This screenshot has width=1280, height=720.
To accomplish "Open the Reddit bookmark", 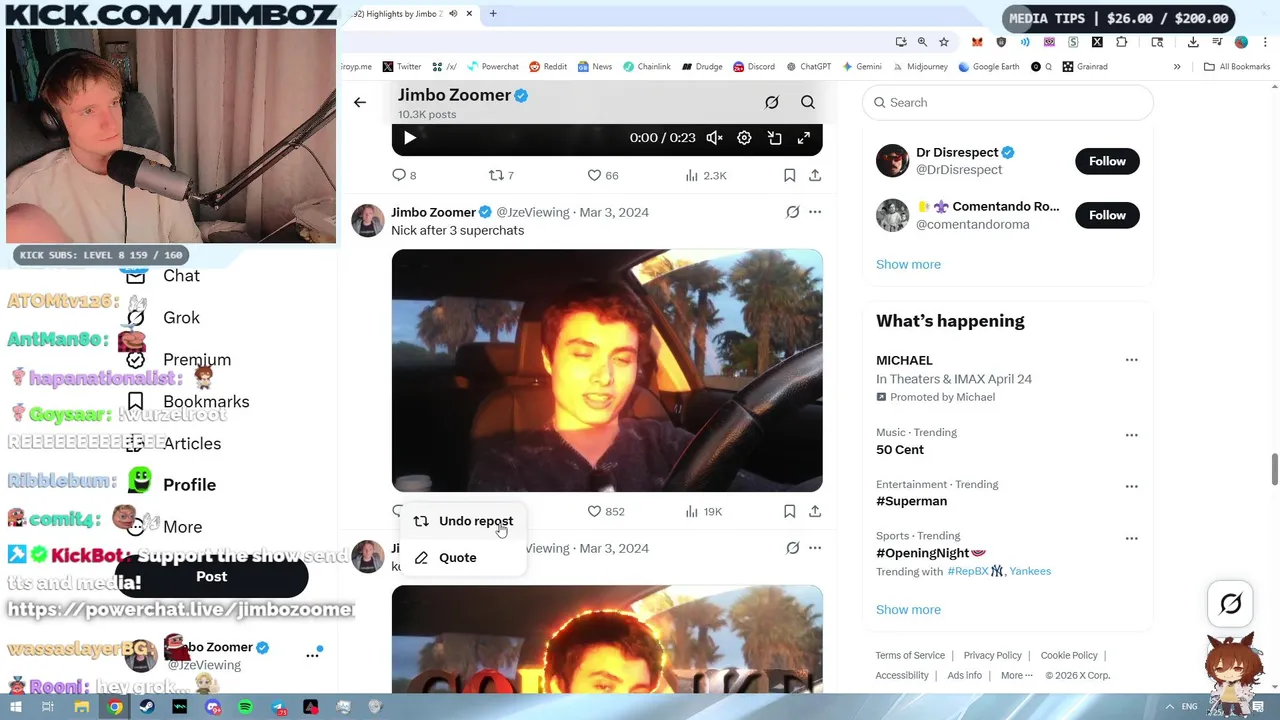I will click(548, 67).
